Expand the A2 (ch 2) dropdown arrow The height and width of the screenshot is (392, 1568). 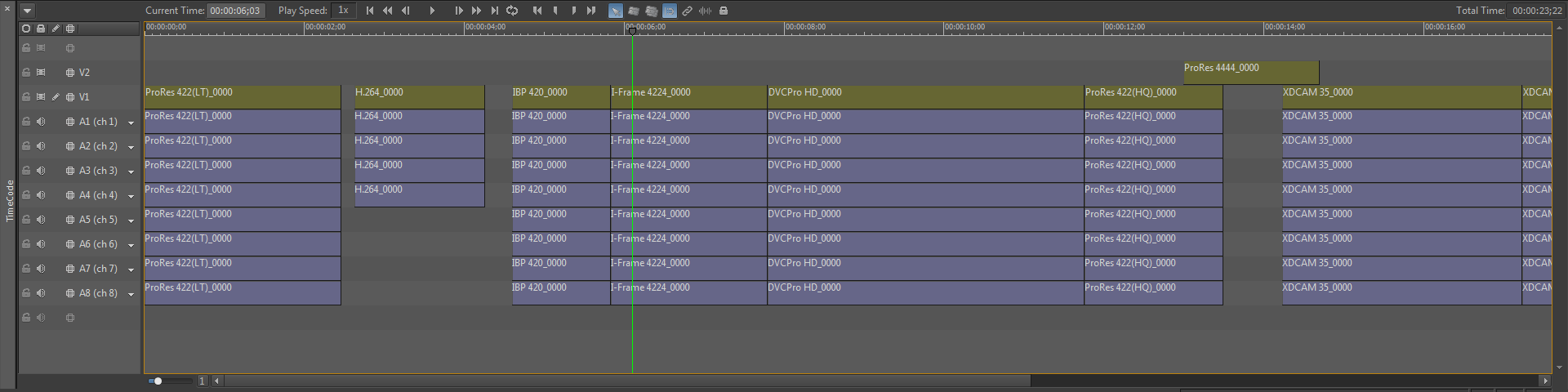[131, 148]
